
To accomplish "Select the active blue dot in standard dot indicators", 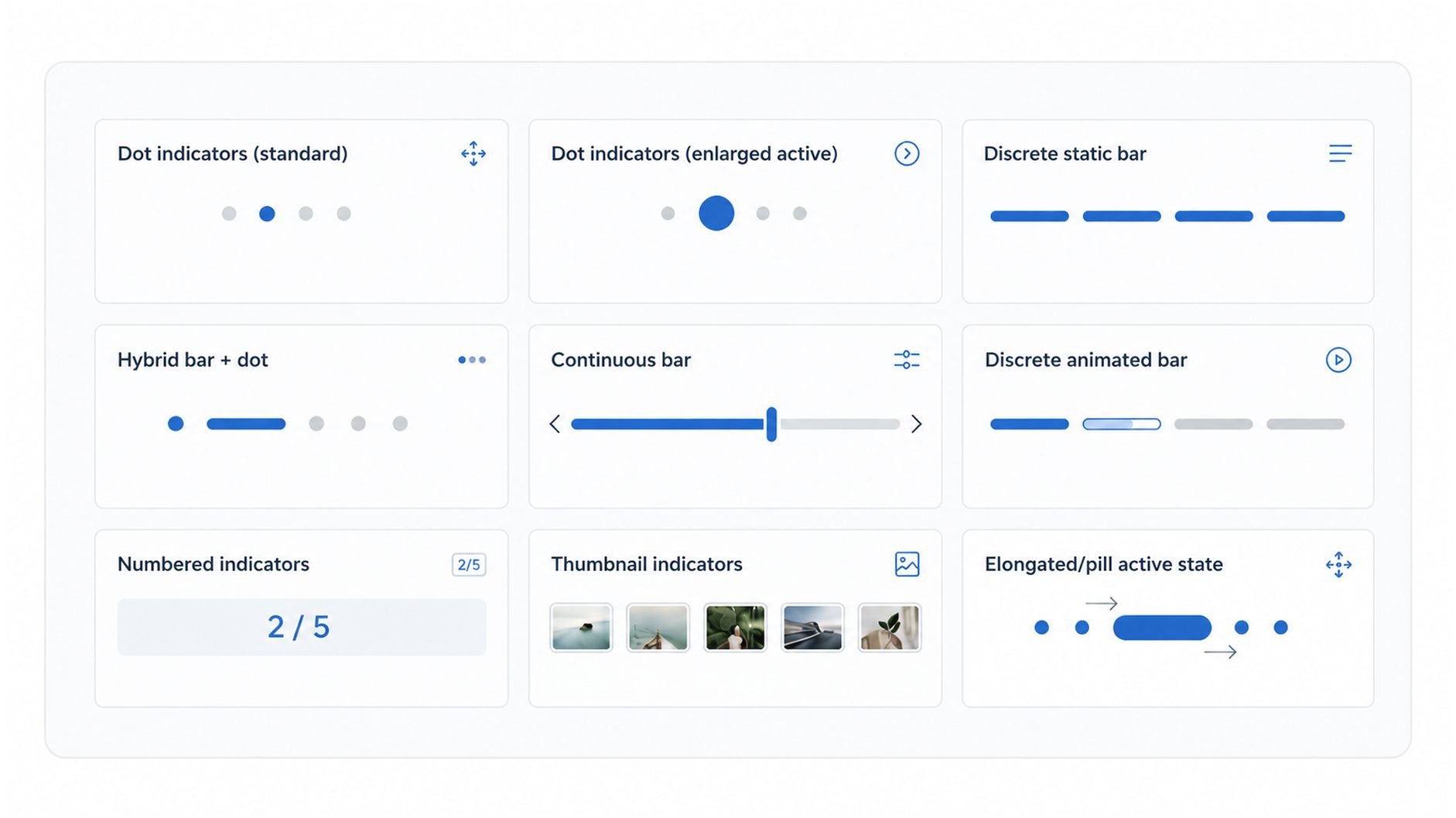I will pos(267,214).
